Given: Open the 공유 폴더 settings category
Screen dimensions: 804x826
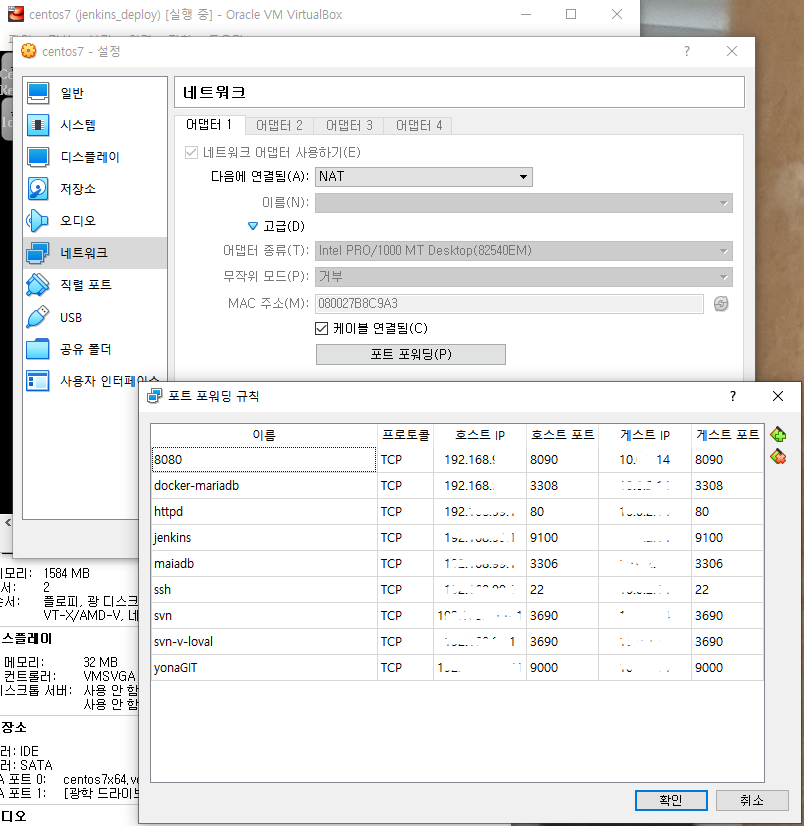Looking at the screenshot, I should click(x=95, y=349).
